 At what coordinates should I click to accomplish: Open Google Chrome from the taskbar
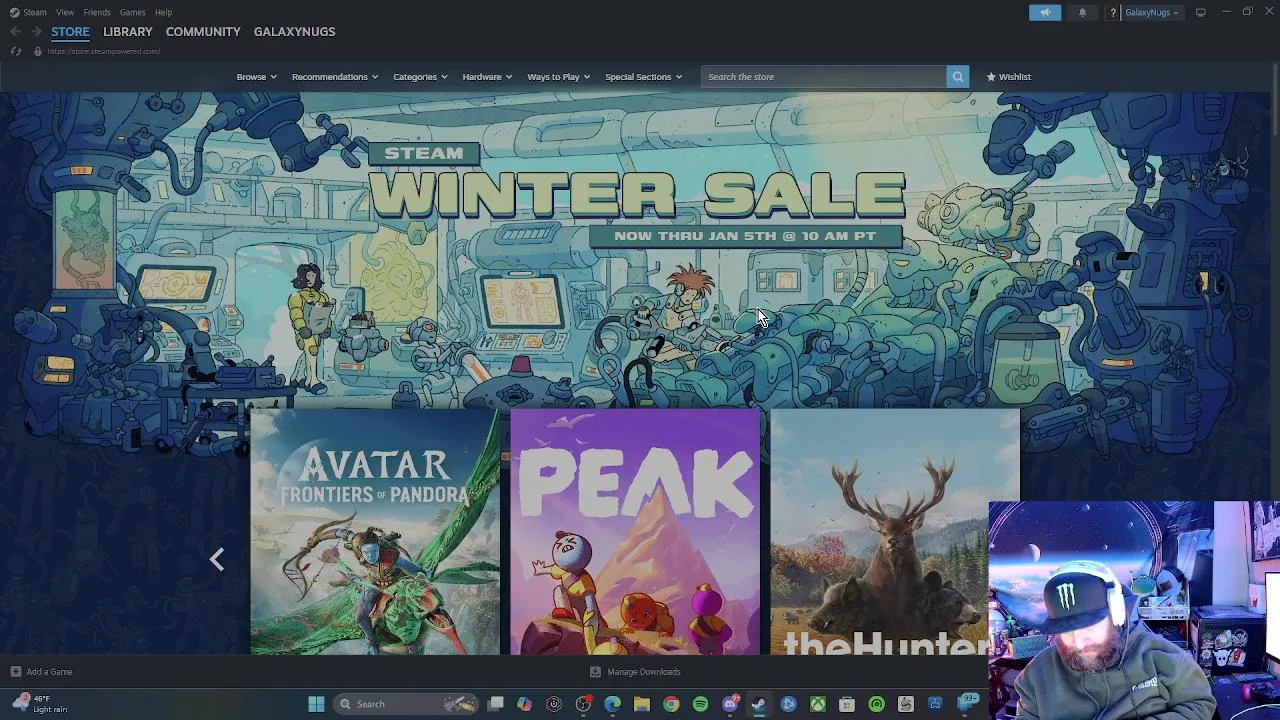pos(671,704)
